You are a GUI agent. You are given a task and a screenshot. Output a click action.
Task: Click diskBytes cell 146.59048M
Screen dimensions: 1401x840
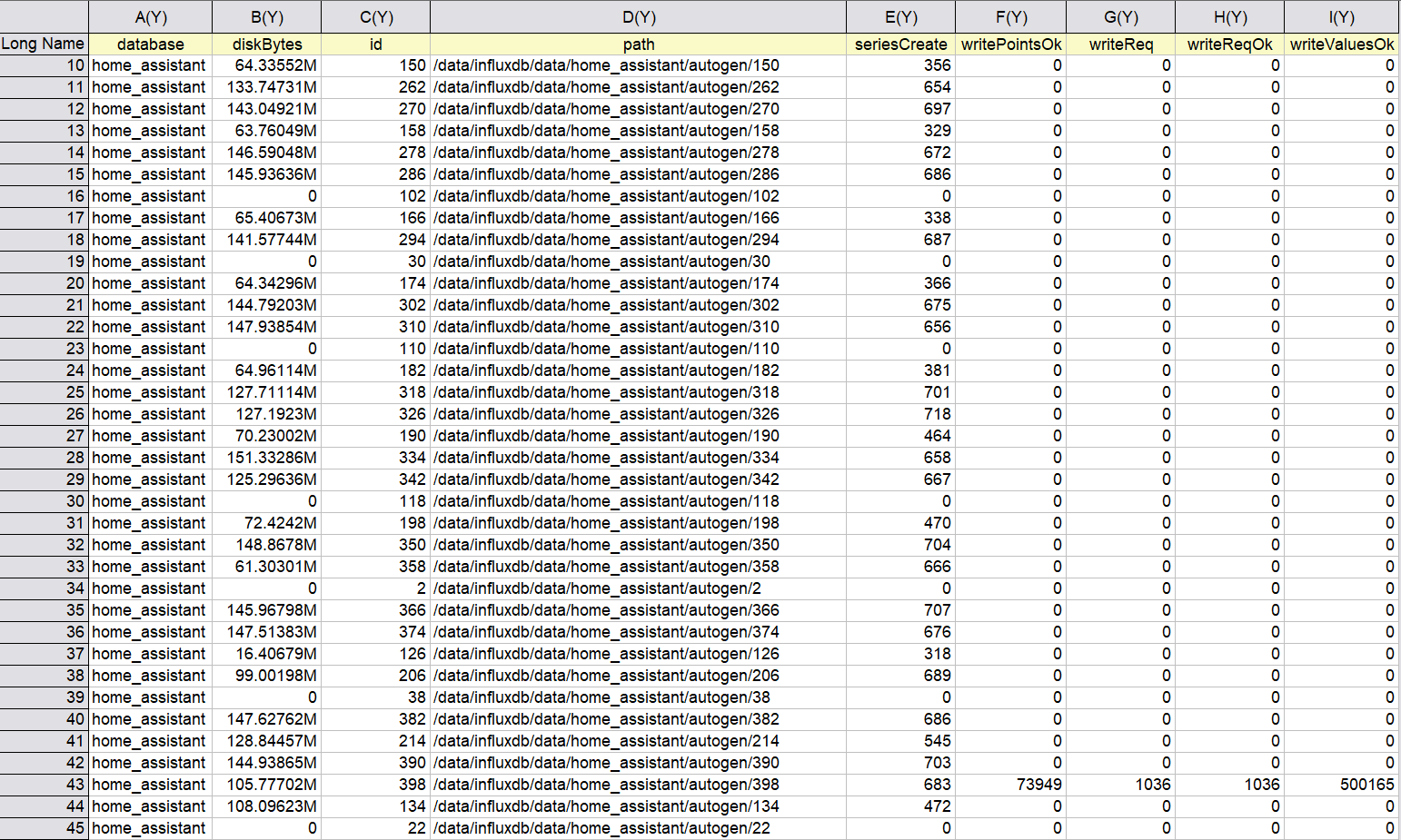point(266,153)
